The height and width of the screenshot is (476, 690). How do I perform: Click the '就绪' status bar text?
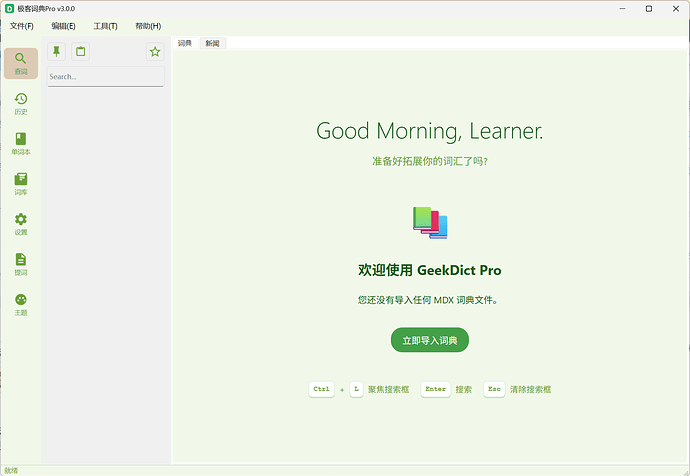click(11, 471)
